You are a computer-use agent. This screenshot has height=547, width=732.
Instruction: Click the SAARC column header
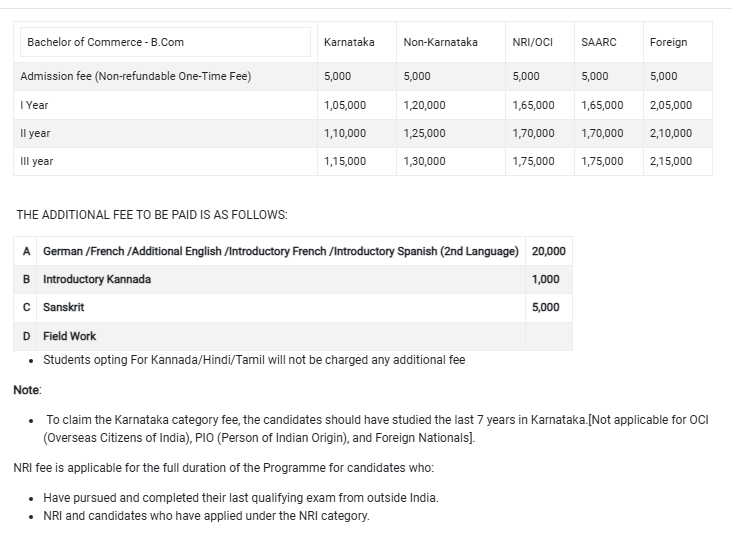[x=598, y=42]
